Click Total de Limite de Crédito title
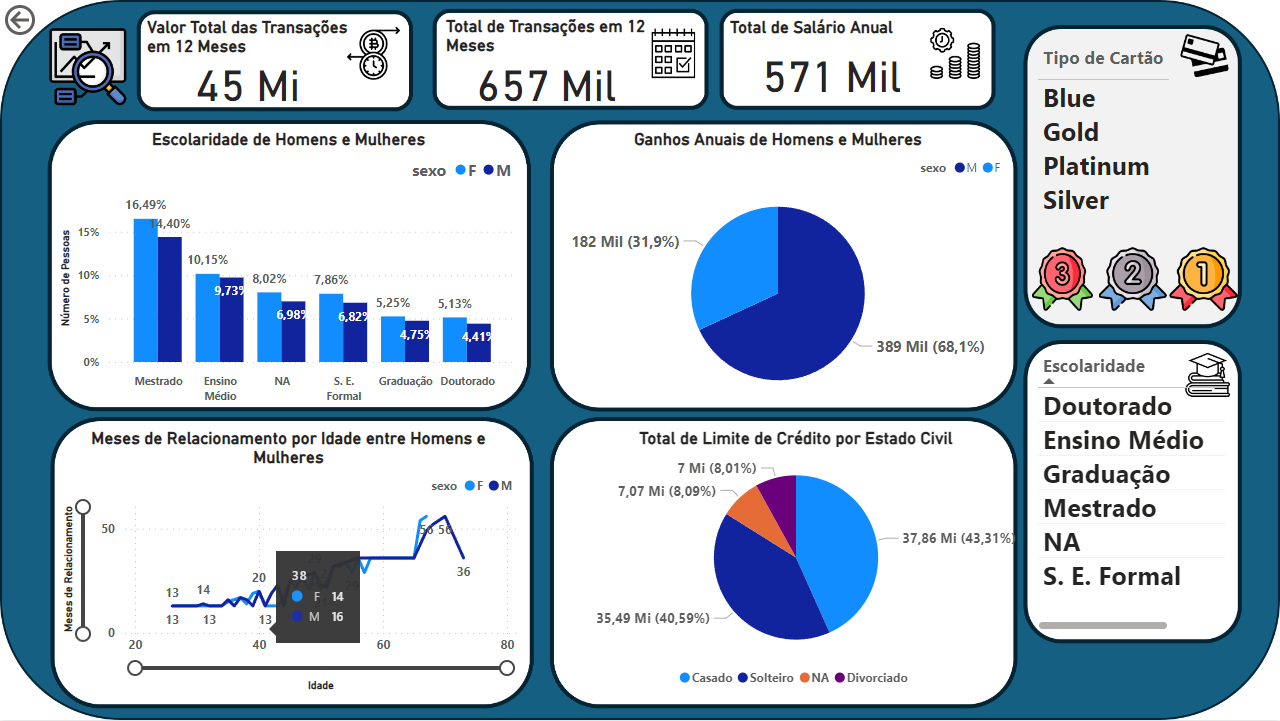1280x721 pixels. 795,438
